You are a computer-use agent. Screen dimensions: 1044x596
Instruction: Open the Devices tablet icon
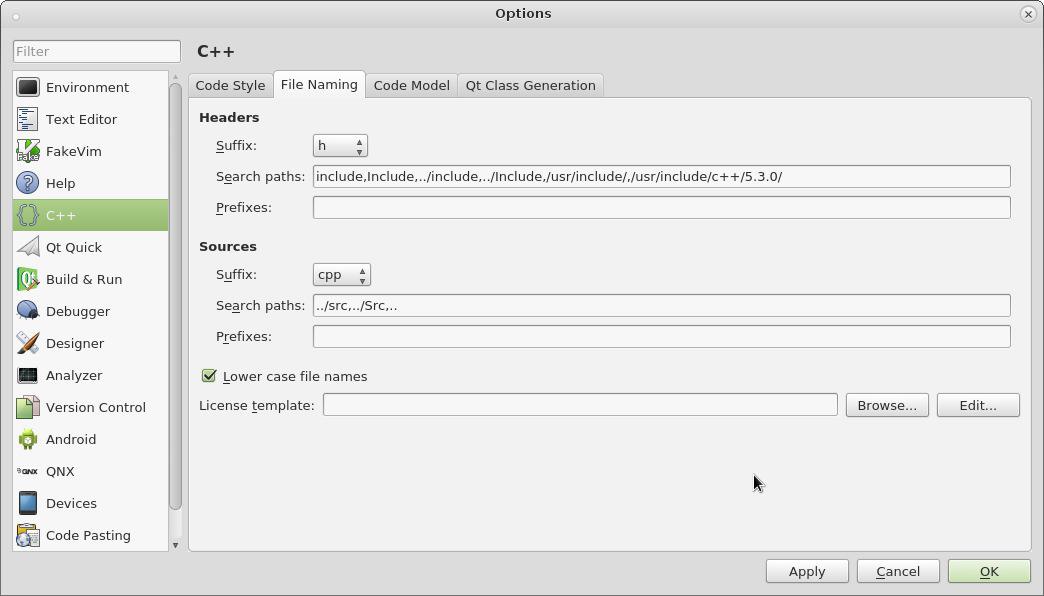coord(28,503)
